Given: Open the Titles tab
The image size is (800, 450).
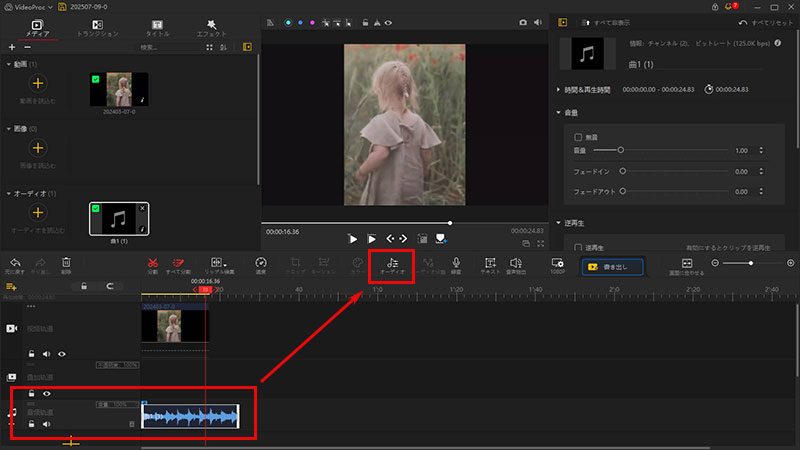Looking at the screenshot, I should click(x=157, y=29).
